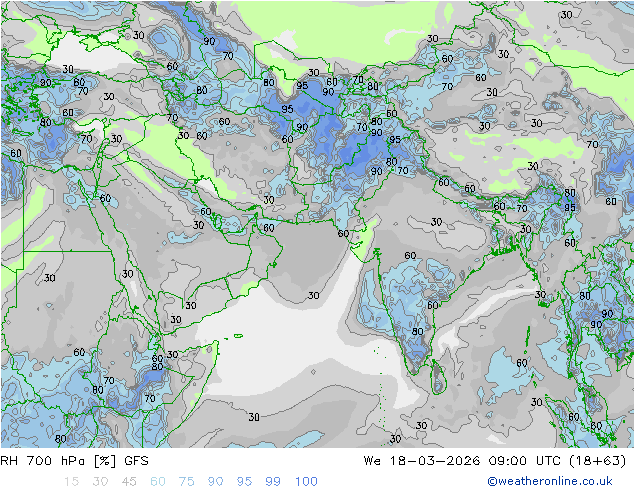Viewport: 634px width, 490px height.
Task: Select the 99 value in the colour legend
Action: pos(273,481)
